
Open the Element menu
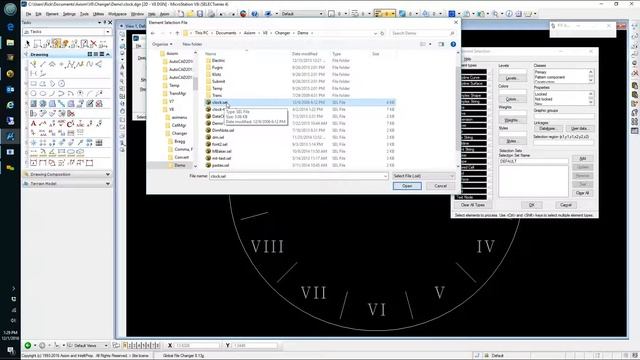[52, 14]
